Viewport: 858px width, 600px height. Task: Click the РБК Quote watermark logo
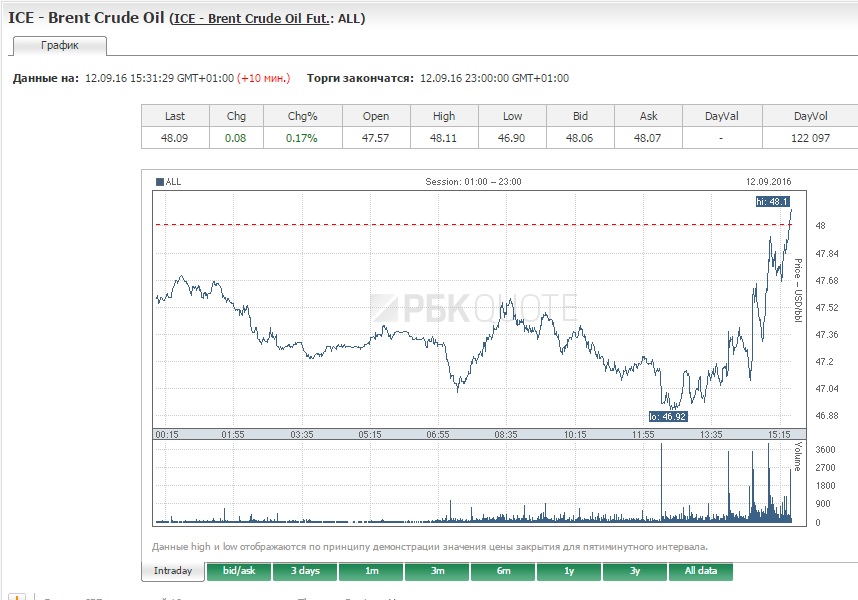coord(473,308)
